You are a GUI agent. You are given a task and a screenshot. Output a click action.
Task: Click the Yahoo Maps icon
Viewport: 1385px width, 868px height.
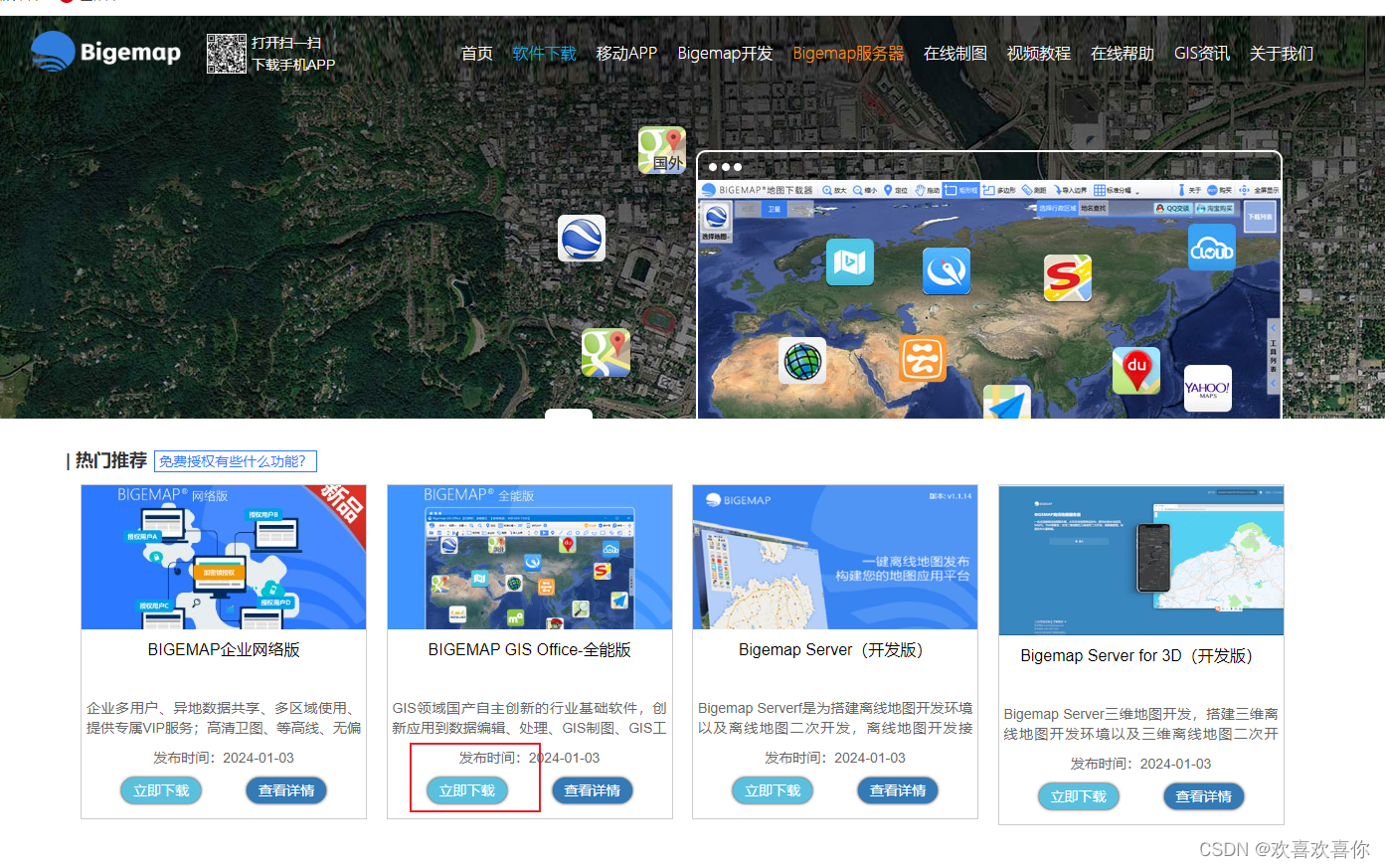1208,389
